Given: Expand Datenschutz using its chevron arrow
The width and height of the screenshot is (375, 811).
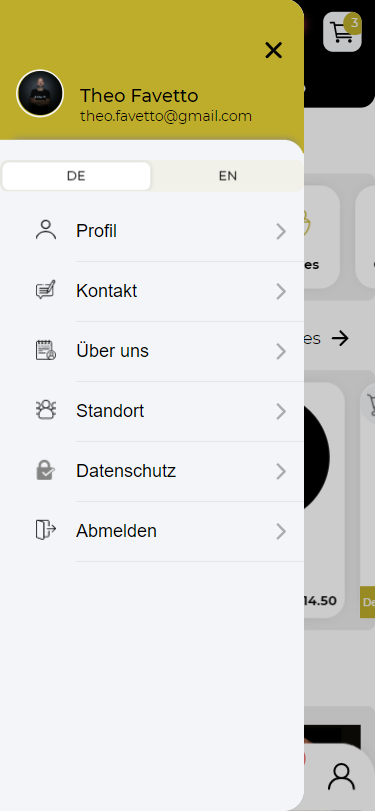Looking at the screenshot, I should (x=281, y=472).
